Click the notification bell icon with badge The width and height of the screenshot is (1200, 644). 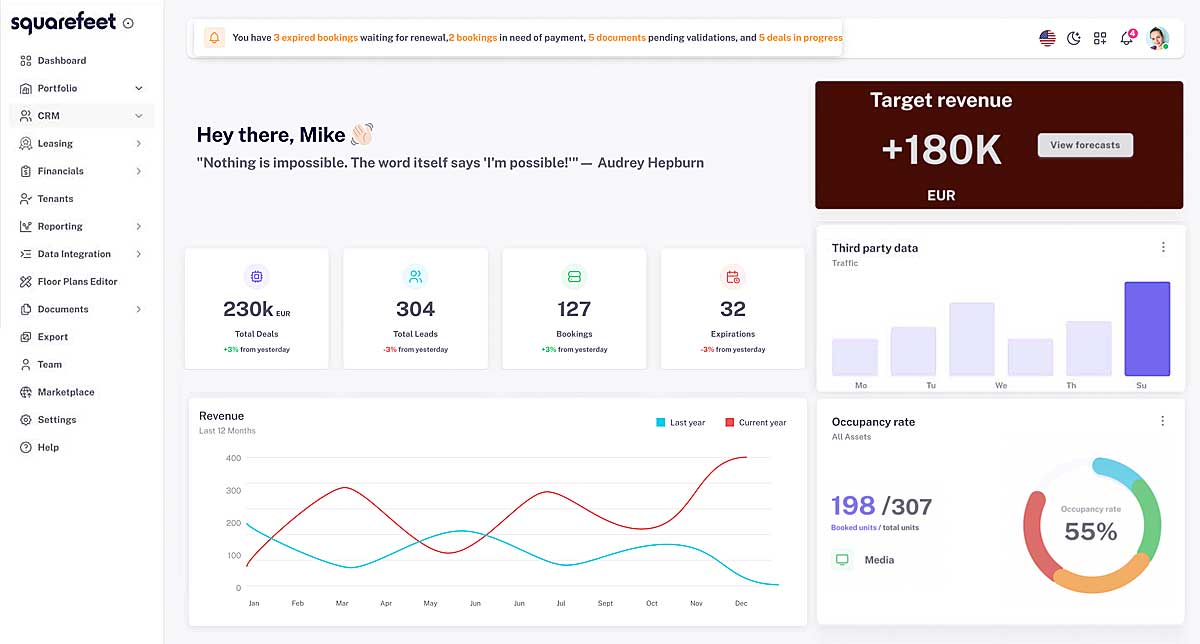1127,39
